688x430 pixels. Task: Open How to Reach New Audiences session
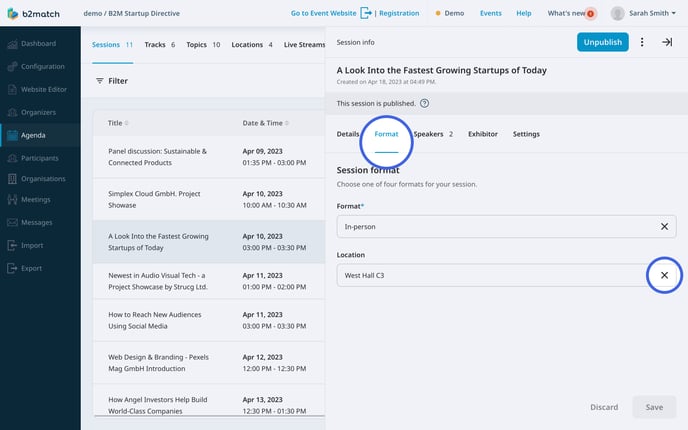[x=209, y=320]
